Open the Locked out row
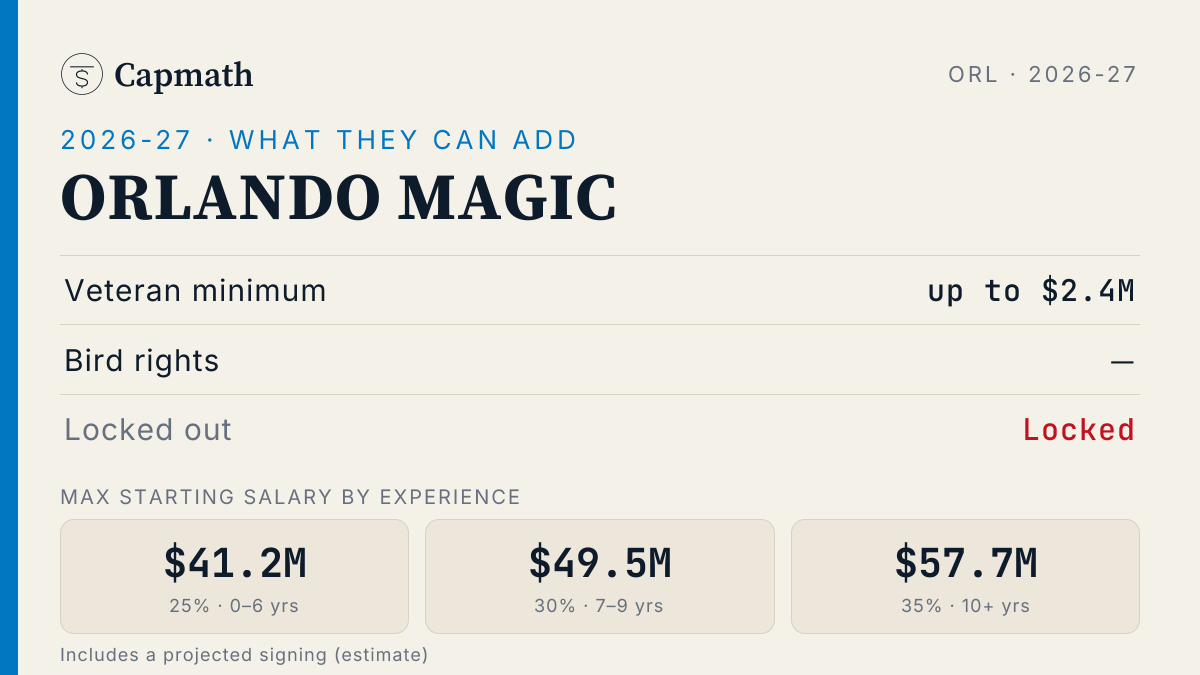This screenshot has width=1200, height=675. pos(600,430)
